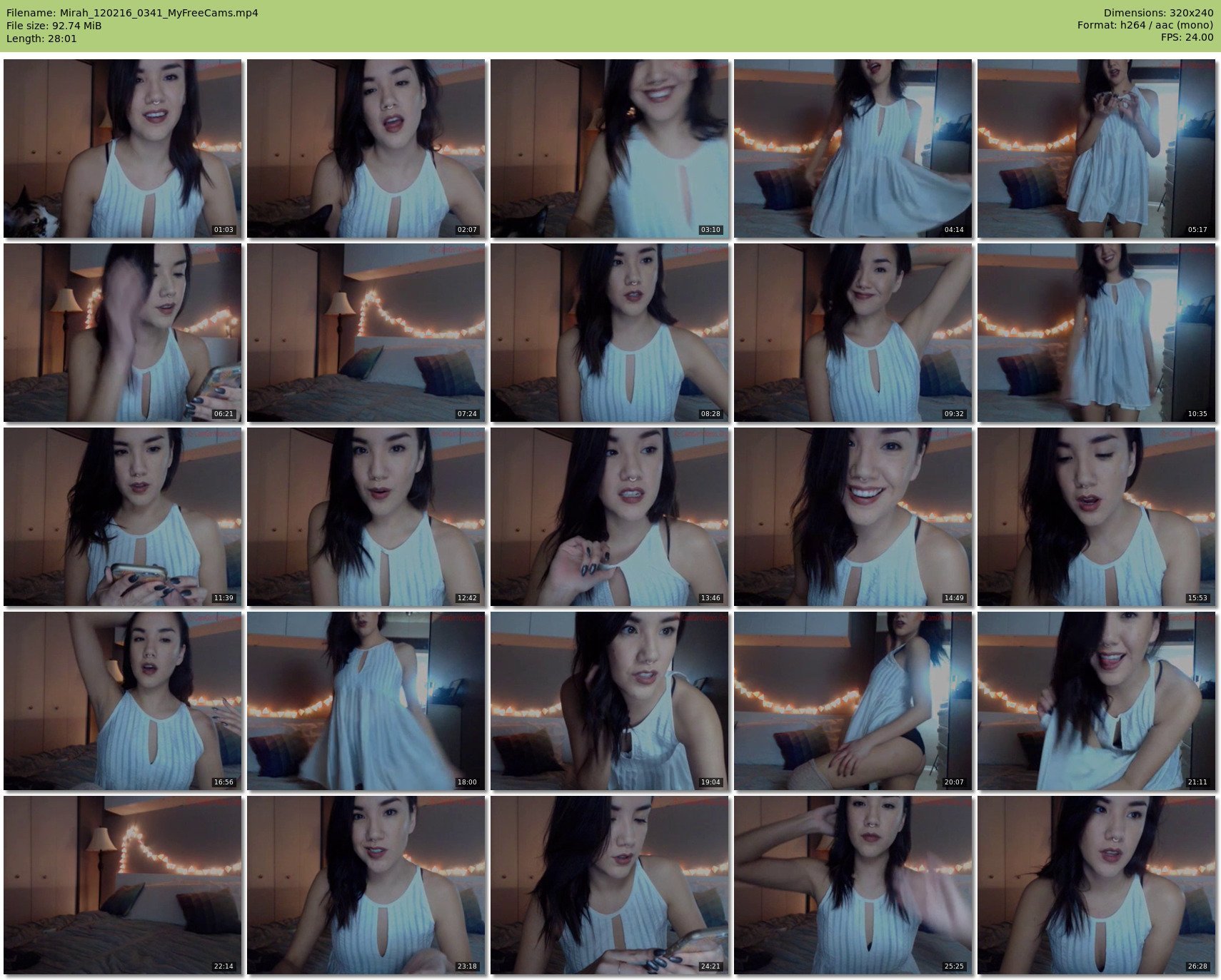Image resolution: width=1221 pixels, height=980 pixels.
Task: Click the 16:56 timestamp badge
Action: [223, 782]
